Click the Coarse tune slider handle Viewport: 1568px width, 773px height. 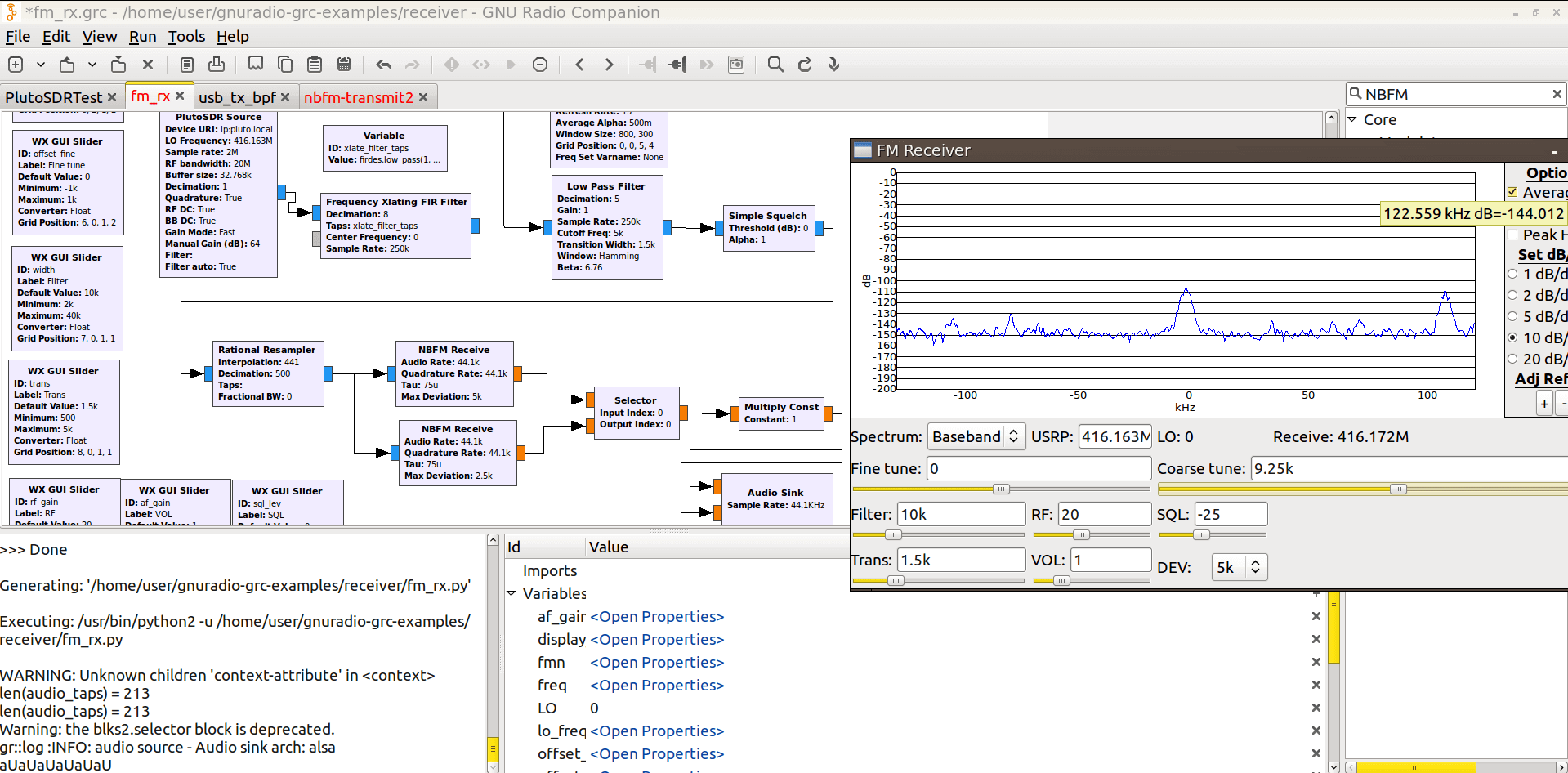coord(1398,489)
